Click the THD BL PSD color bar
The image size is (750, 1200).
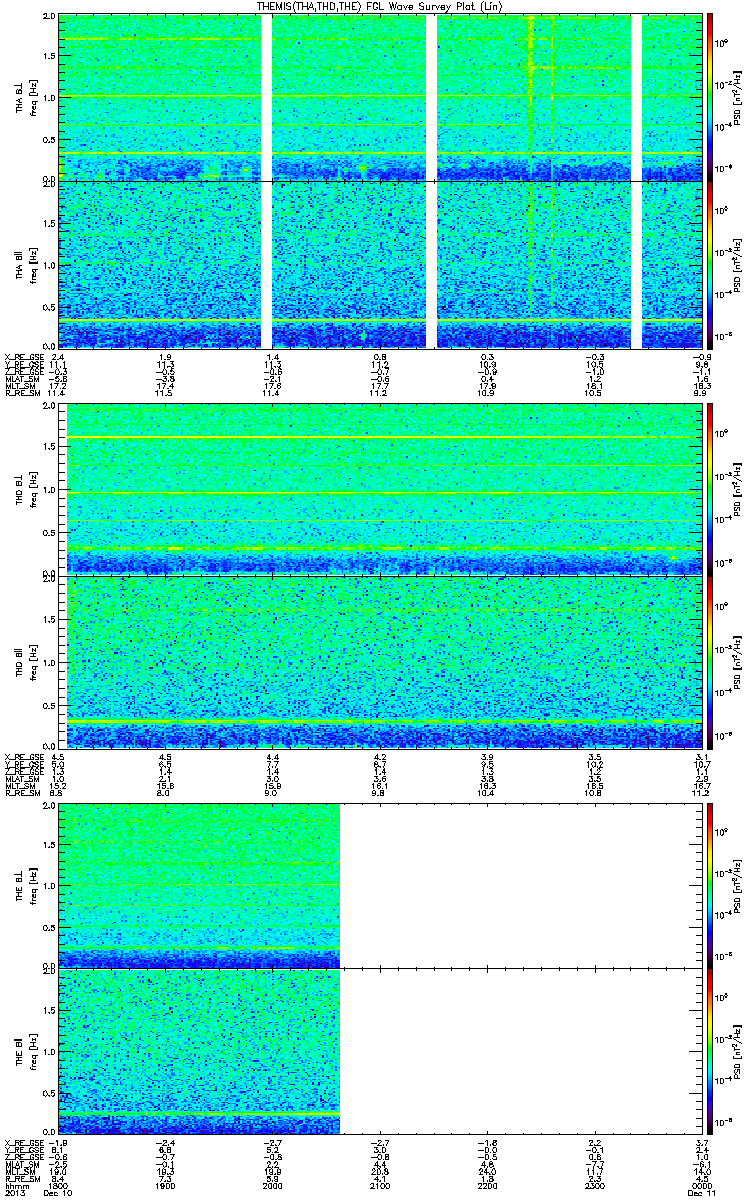(x=710, y=489)
